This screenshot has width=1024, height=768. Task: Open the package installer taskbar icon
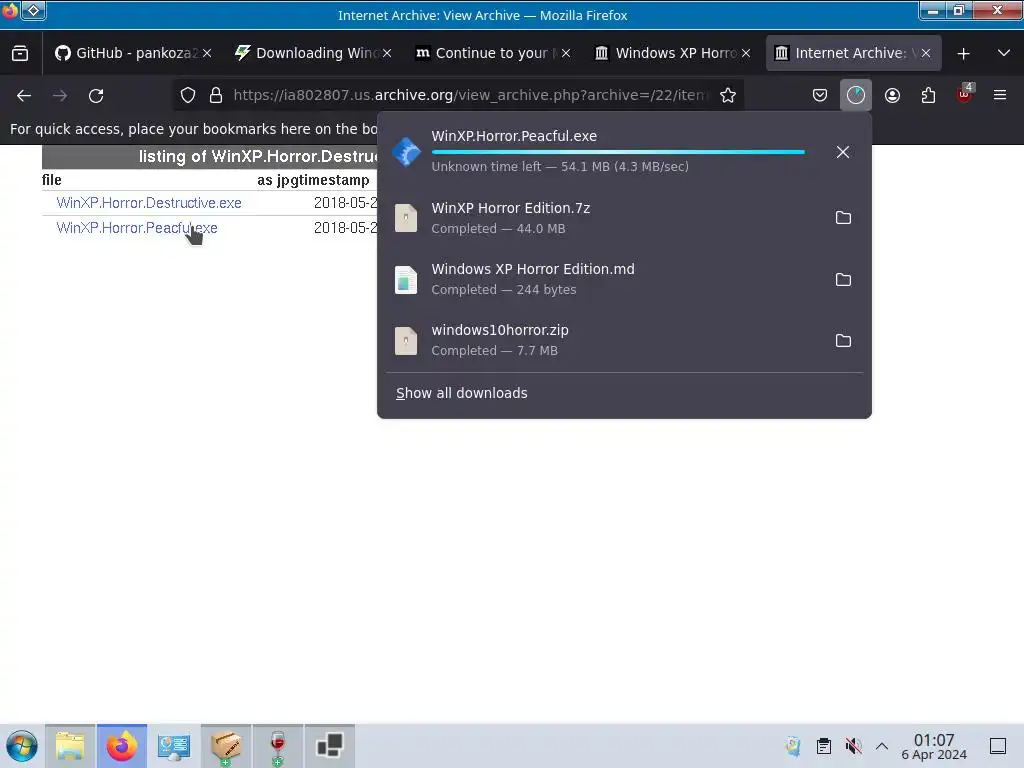tap(225, 746)
